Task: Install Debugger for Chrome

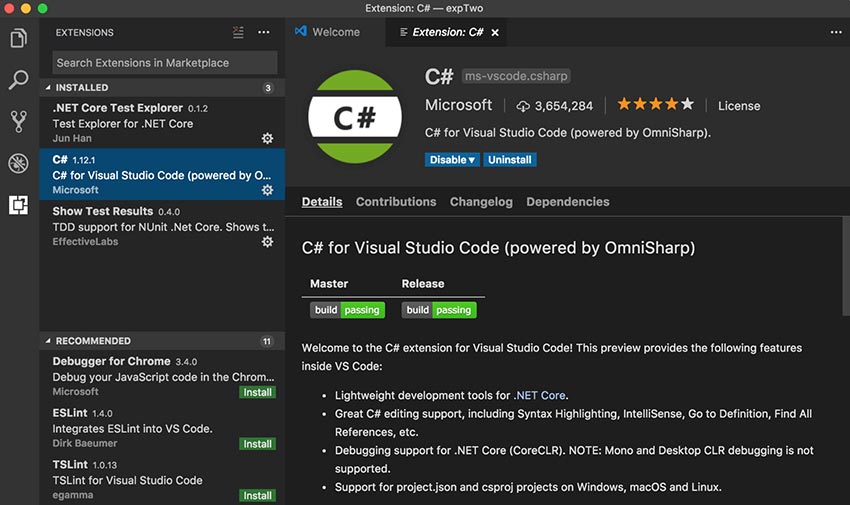Action: pyautogui.click(x=257, y=392)
